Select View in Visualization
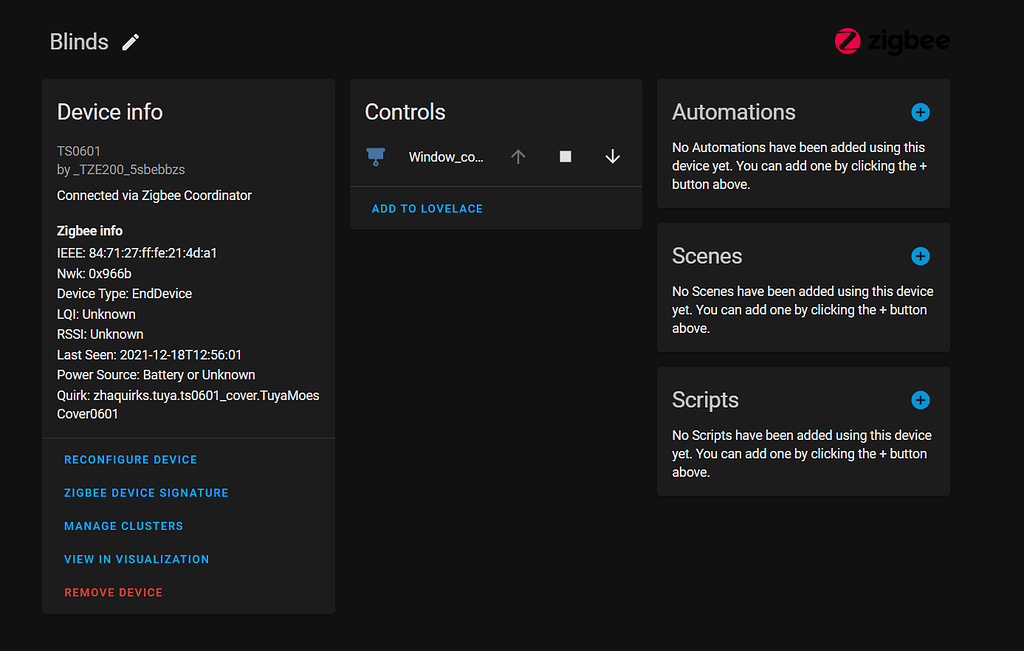 click(137, 559)
